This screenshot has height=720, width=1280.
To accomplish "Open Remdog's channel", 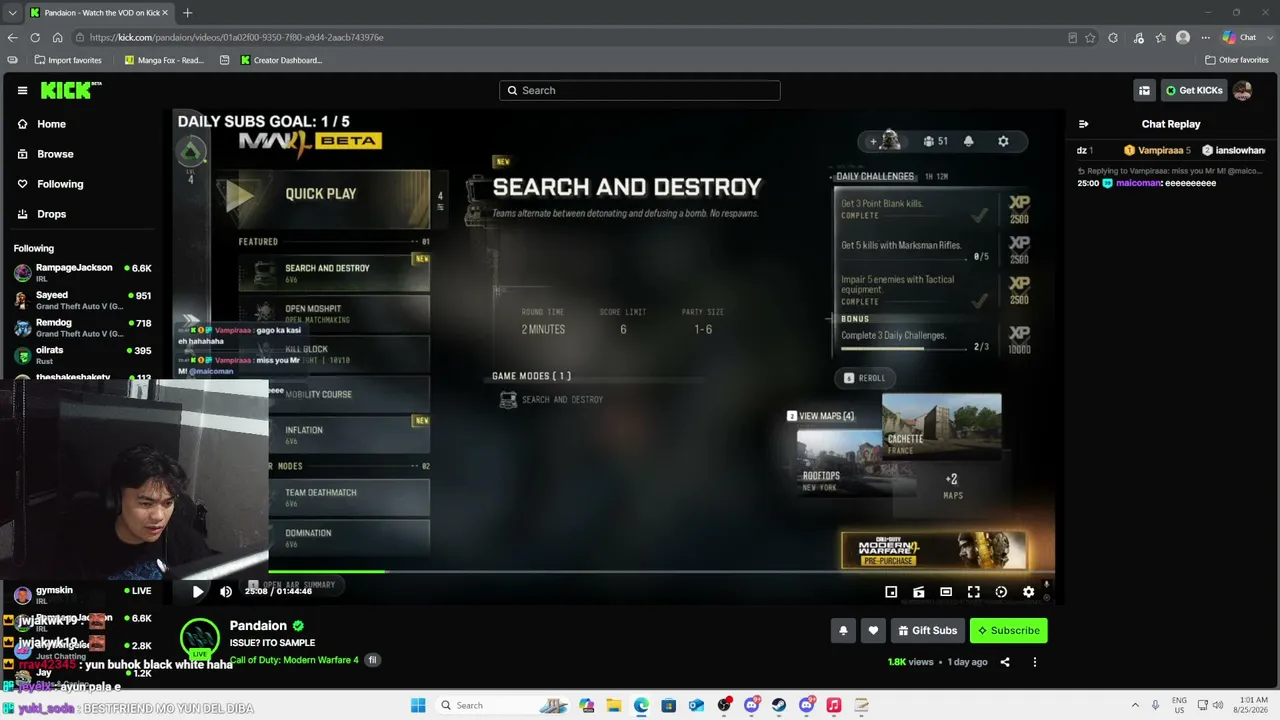I will pos(82,327).
